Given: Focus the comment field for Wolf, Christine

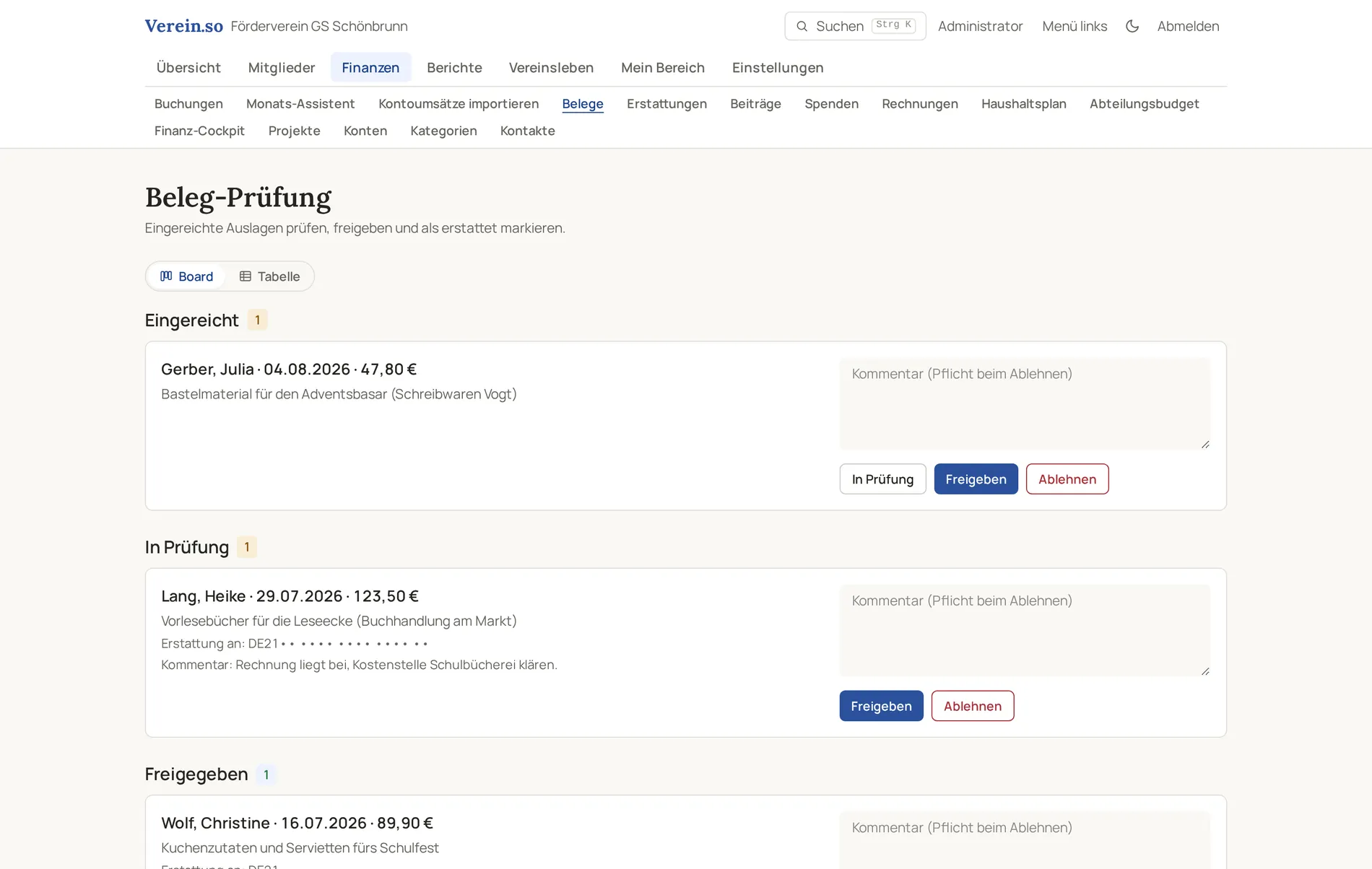Looking at the screenshot, I should pos(1024,840).
